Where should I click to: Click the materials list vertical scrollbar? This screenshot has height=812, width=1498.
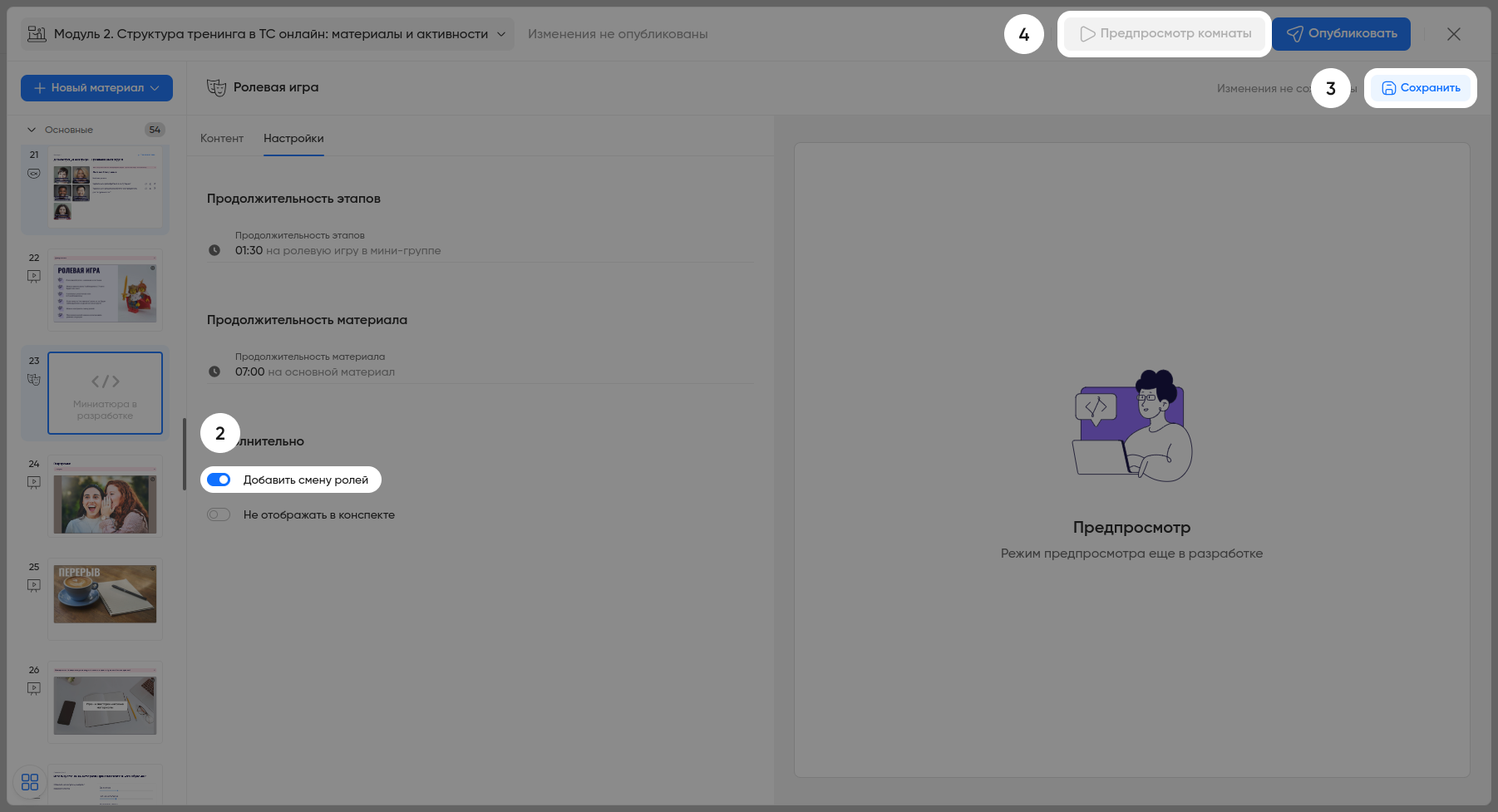pos(185,454)
